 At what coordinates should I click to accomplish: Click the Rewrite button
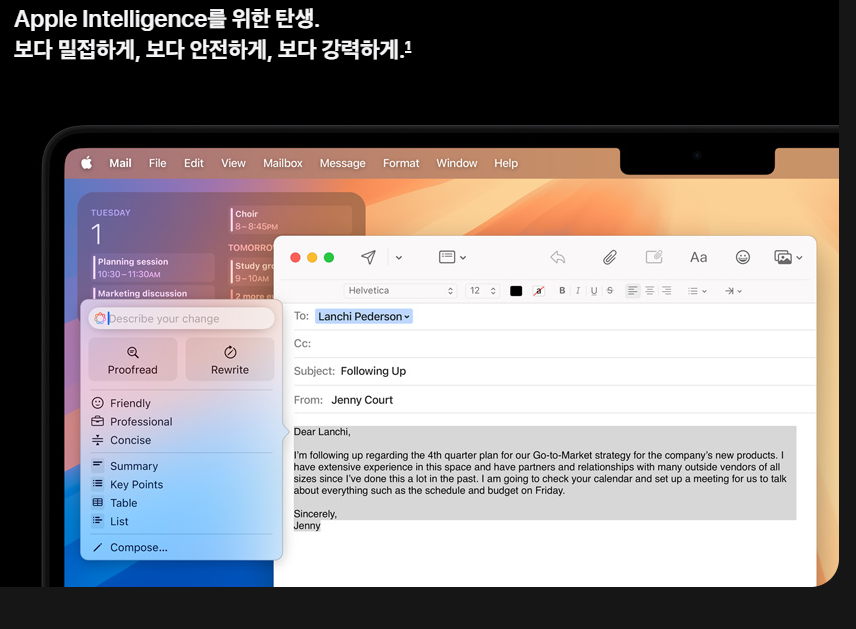230,359
